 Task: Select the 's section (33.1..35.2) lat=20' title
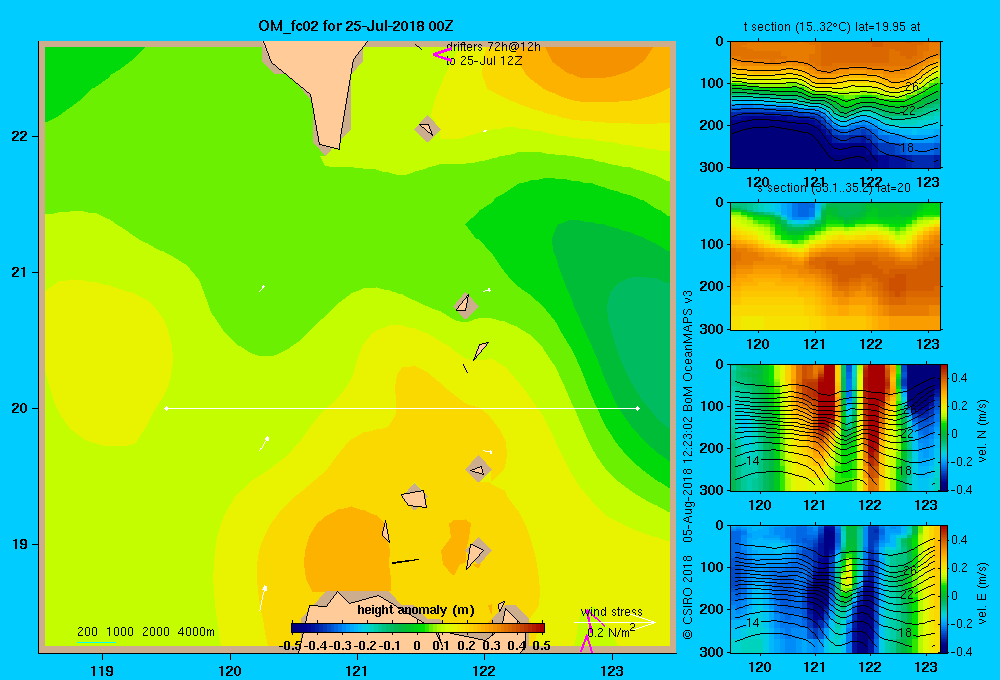tap(834, 188)
